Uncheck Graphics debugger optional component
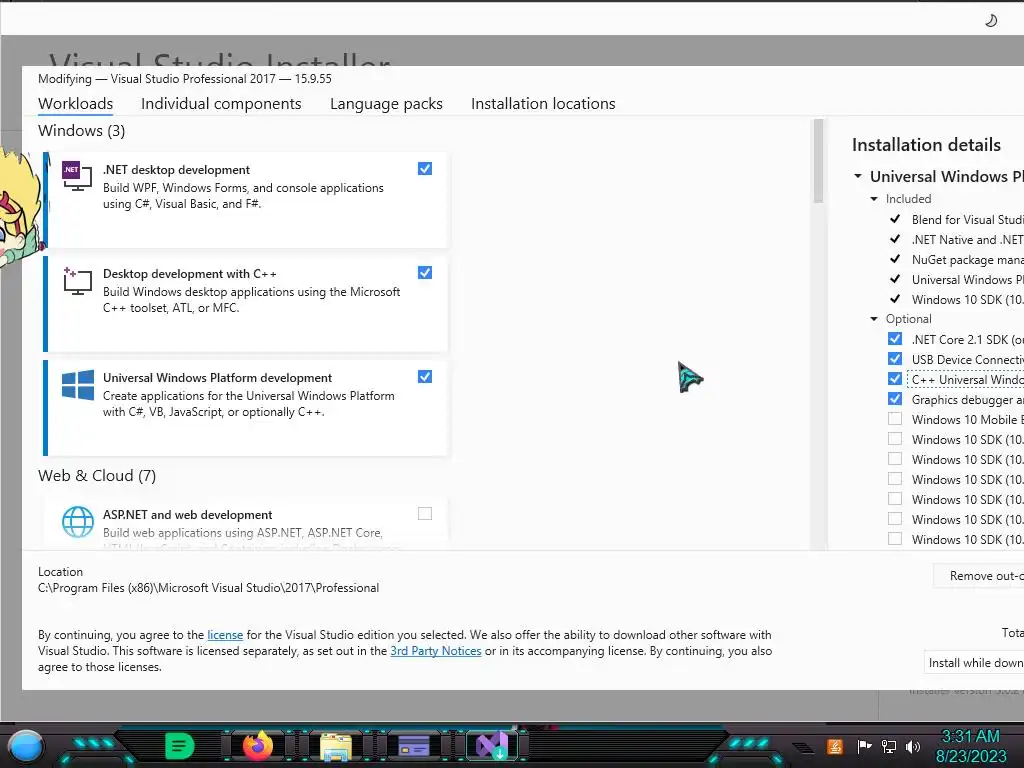1024x768 pixels. point(895,399)
